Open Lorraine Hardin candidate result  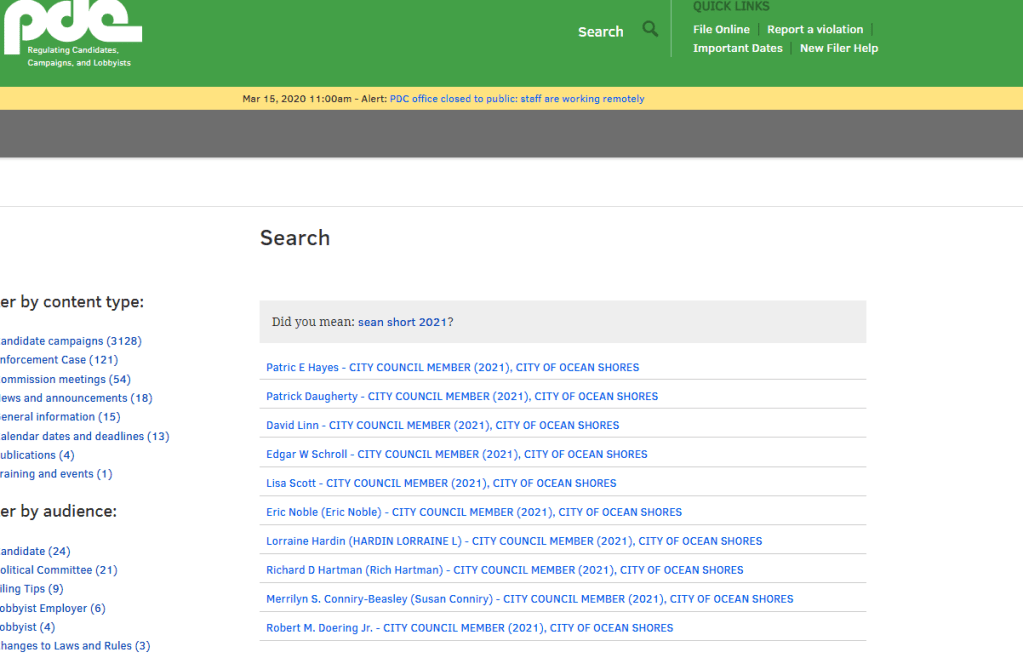coord(513,542)
